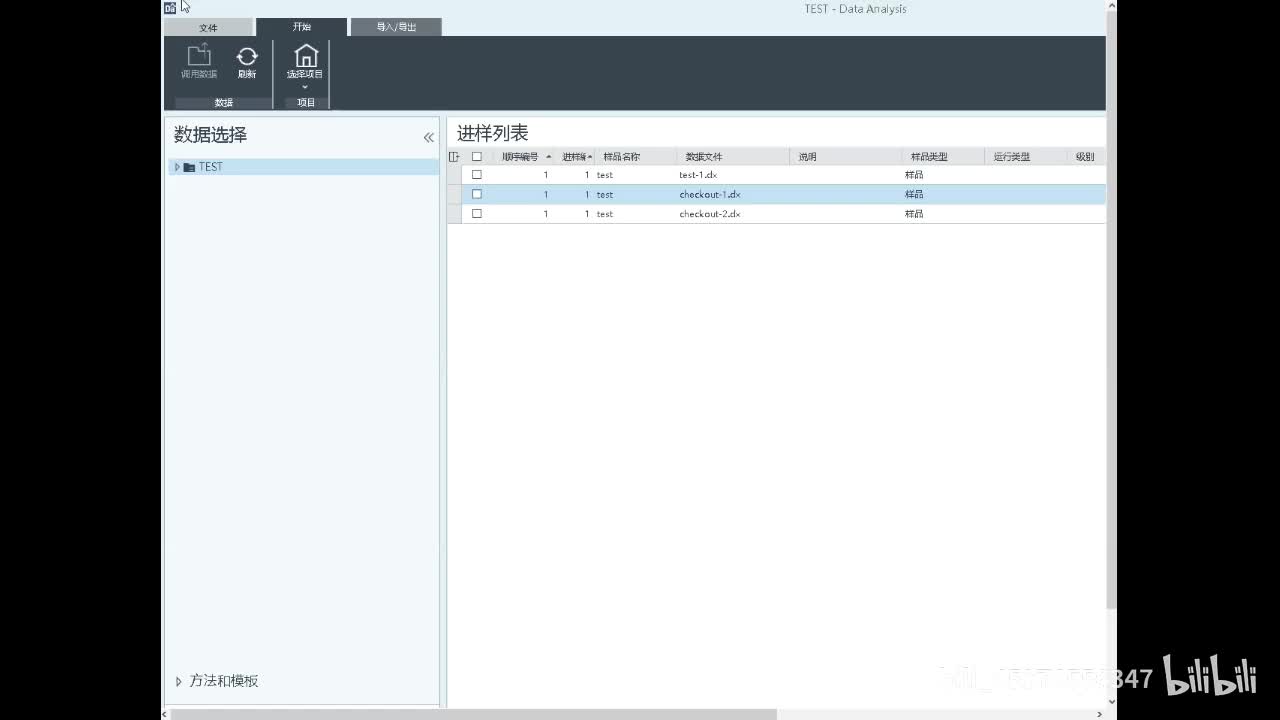Click the 调用数据 load data icon

point(199,55)
